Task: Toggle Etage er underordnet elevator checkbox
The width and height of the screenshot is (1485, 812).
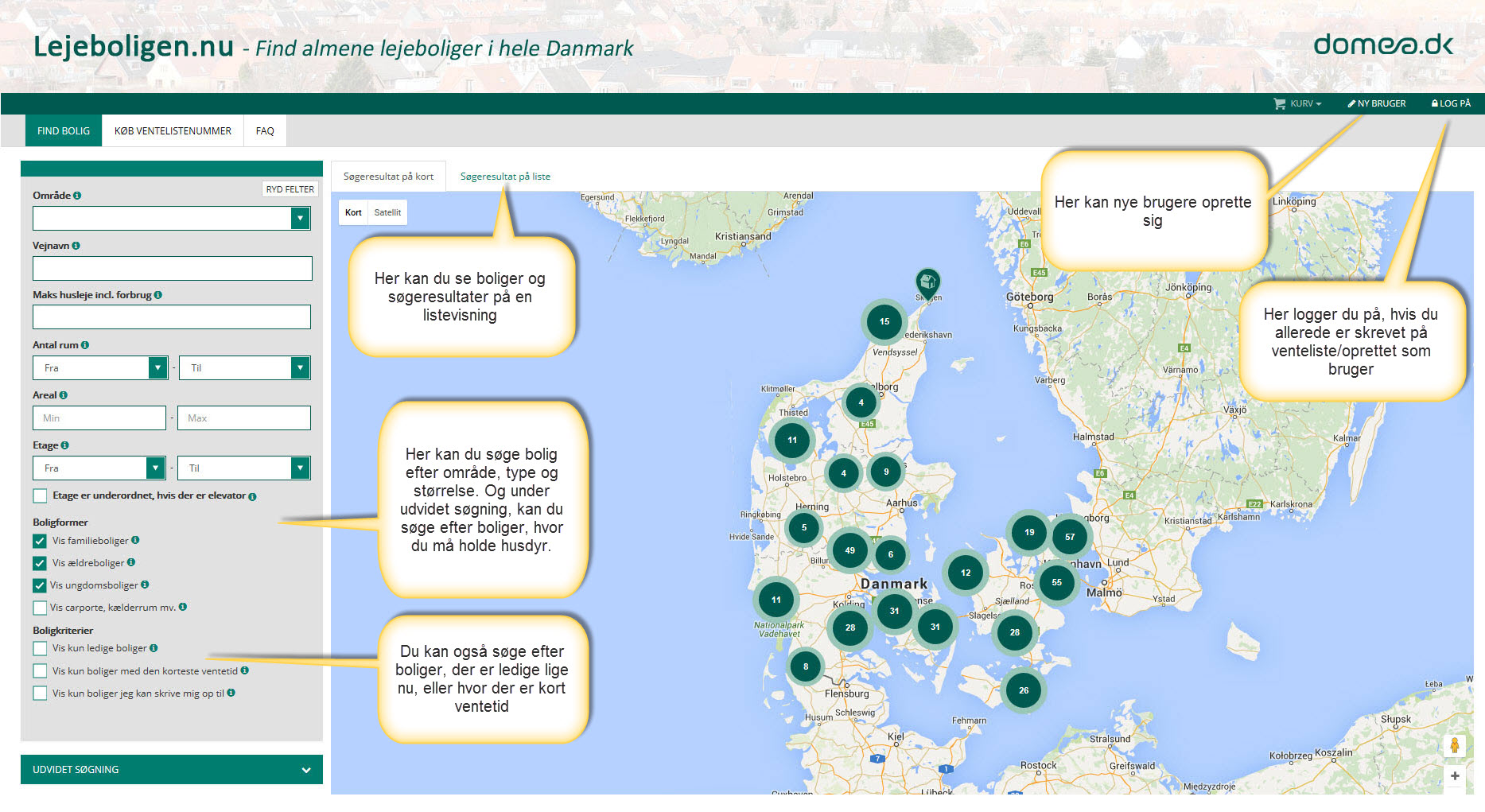Action: click(40, 495)
